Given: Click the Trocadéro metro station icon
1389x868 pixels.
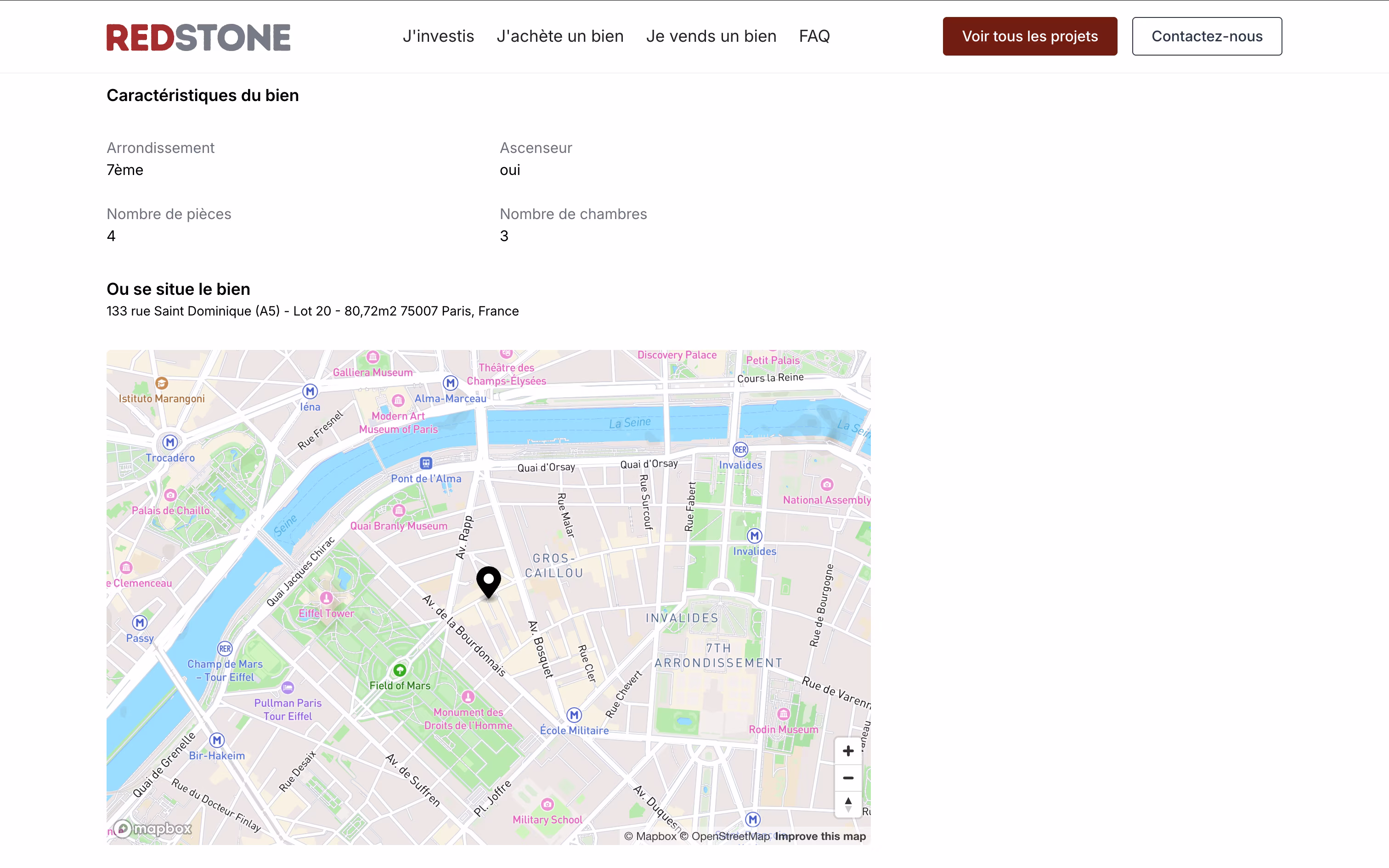Looking at the screenshot, I should (169, 443).
